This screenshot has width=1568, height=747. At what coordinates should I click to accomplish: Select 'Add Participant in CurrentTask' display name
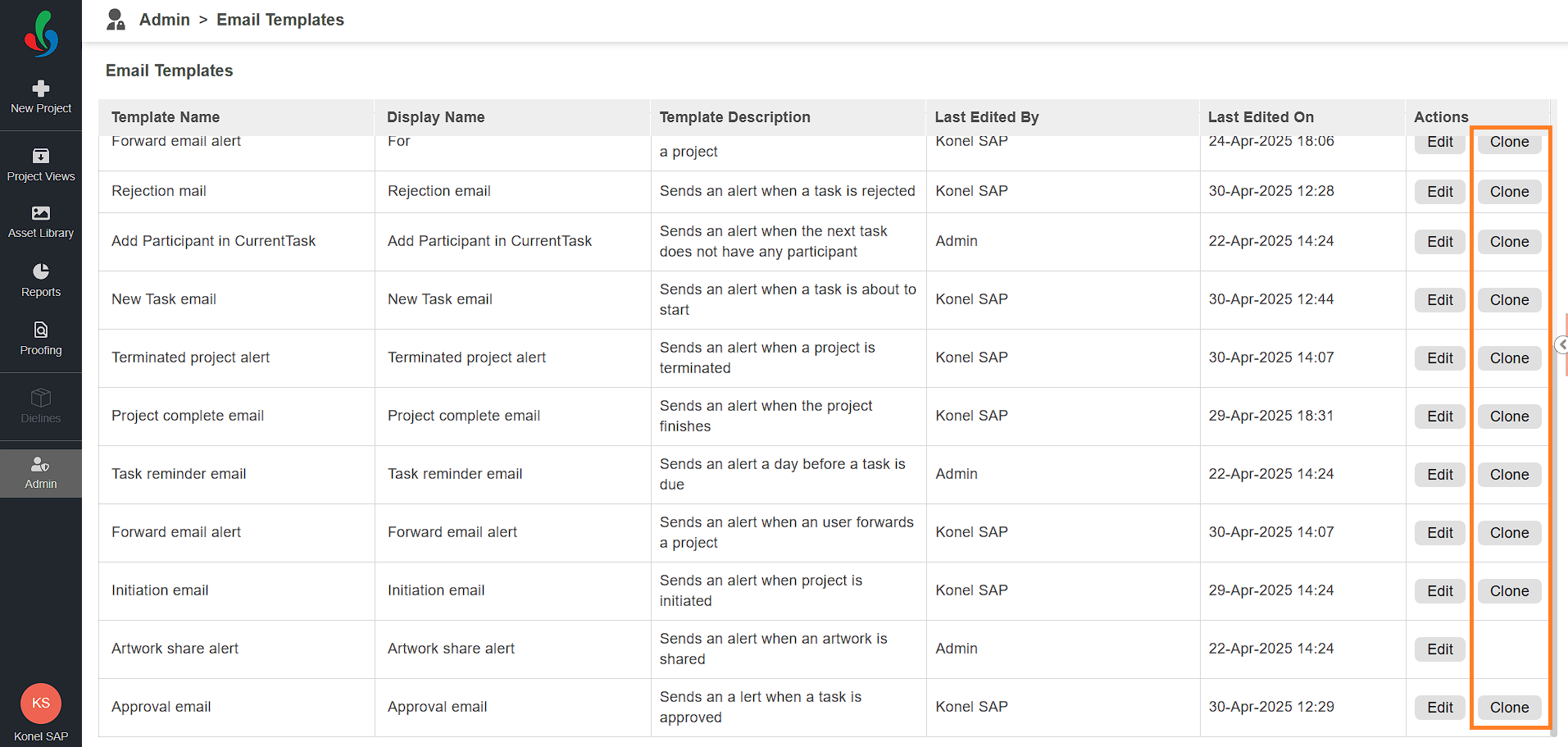click(489, 241)
